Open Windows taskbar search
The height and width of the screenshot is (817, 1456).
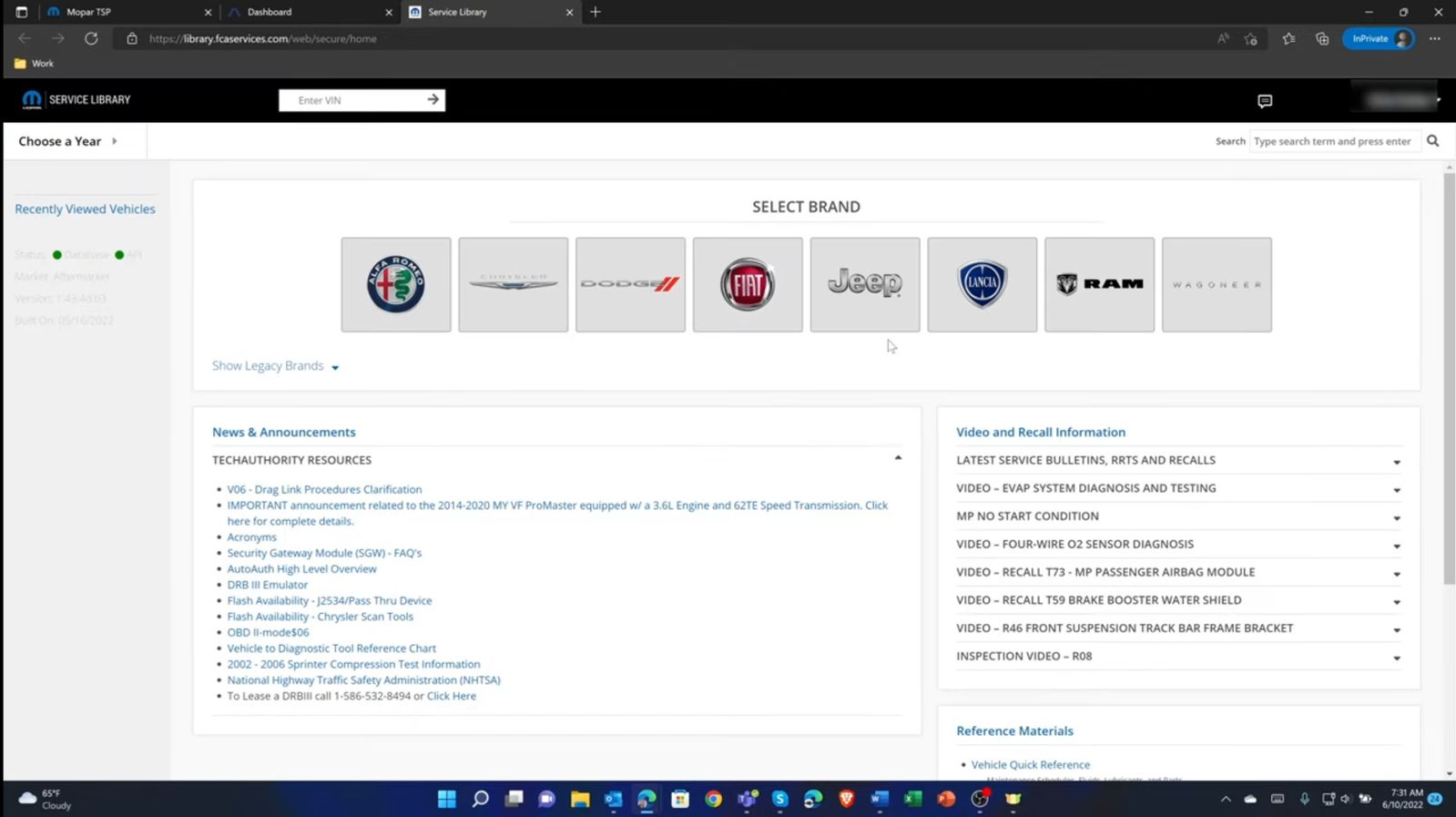480,799
